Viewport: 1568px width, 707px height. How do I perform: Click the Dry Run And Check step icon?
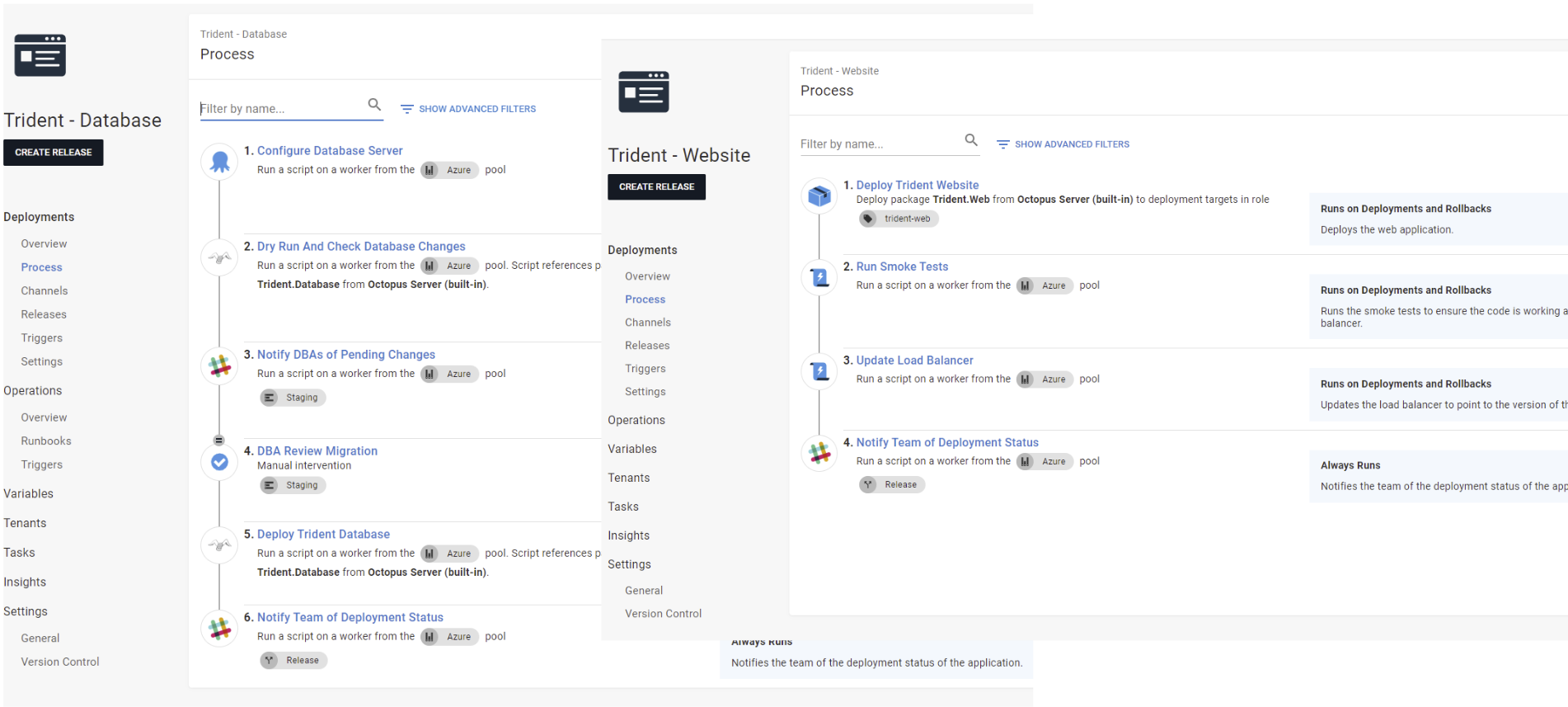click(219, 257)
